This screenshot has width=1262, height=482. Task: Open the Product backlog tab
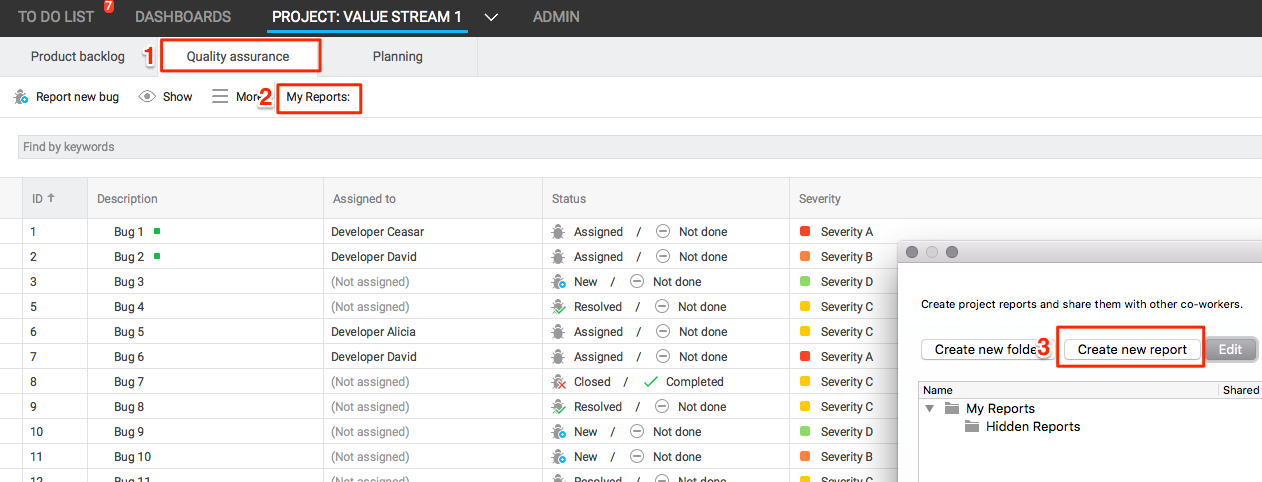pos(78,57)
